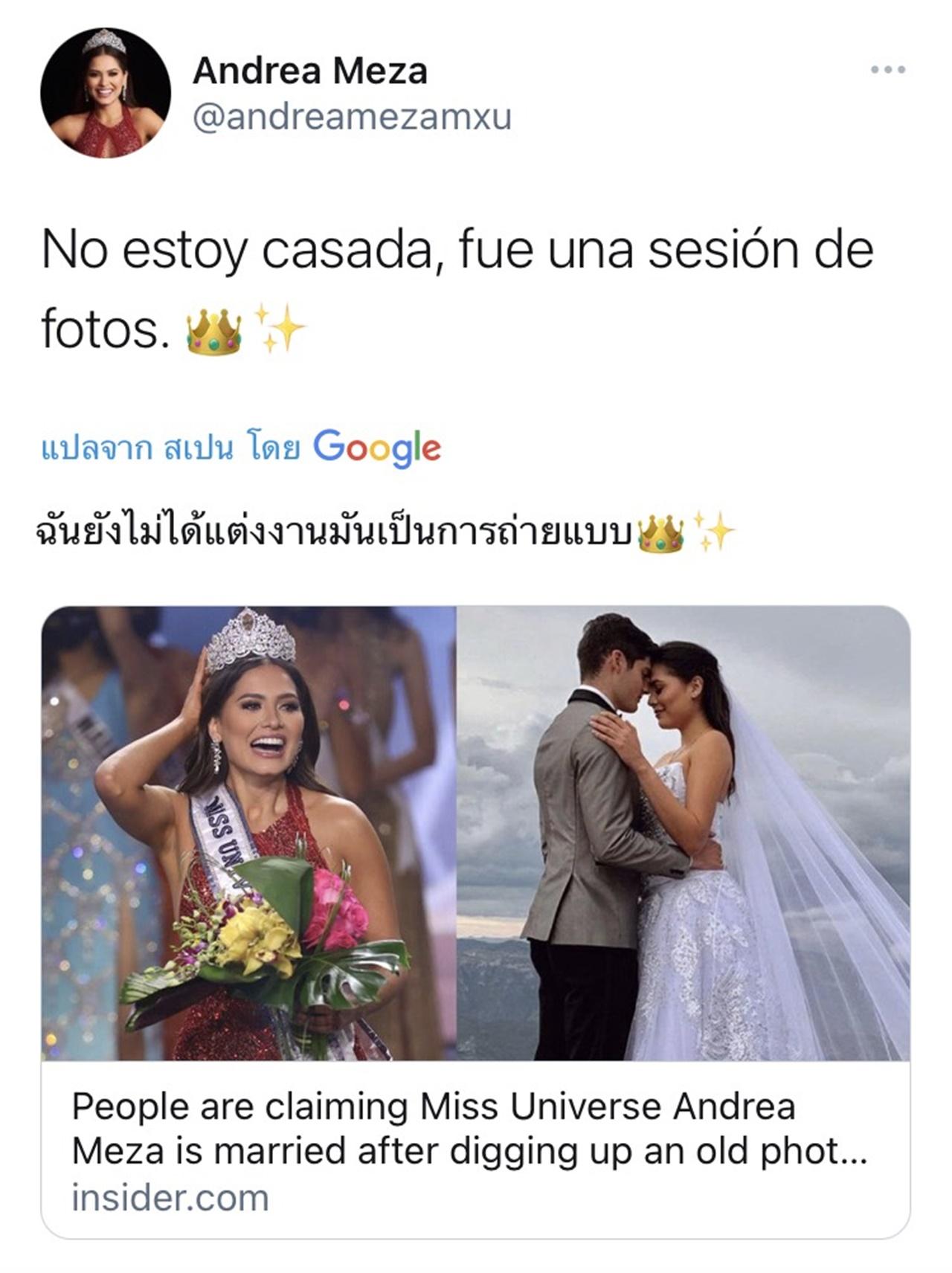Click the Google logo in translation notice

click(x=377, y=448)
